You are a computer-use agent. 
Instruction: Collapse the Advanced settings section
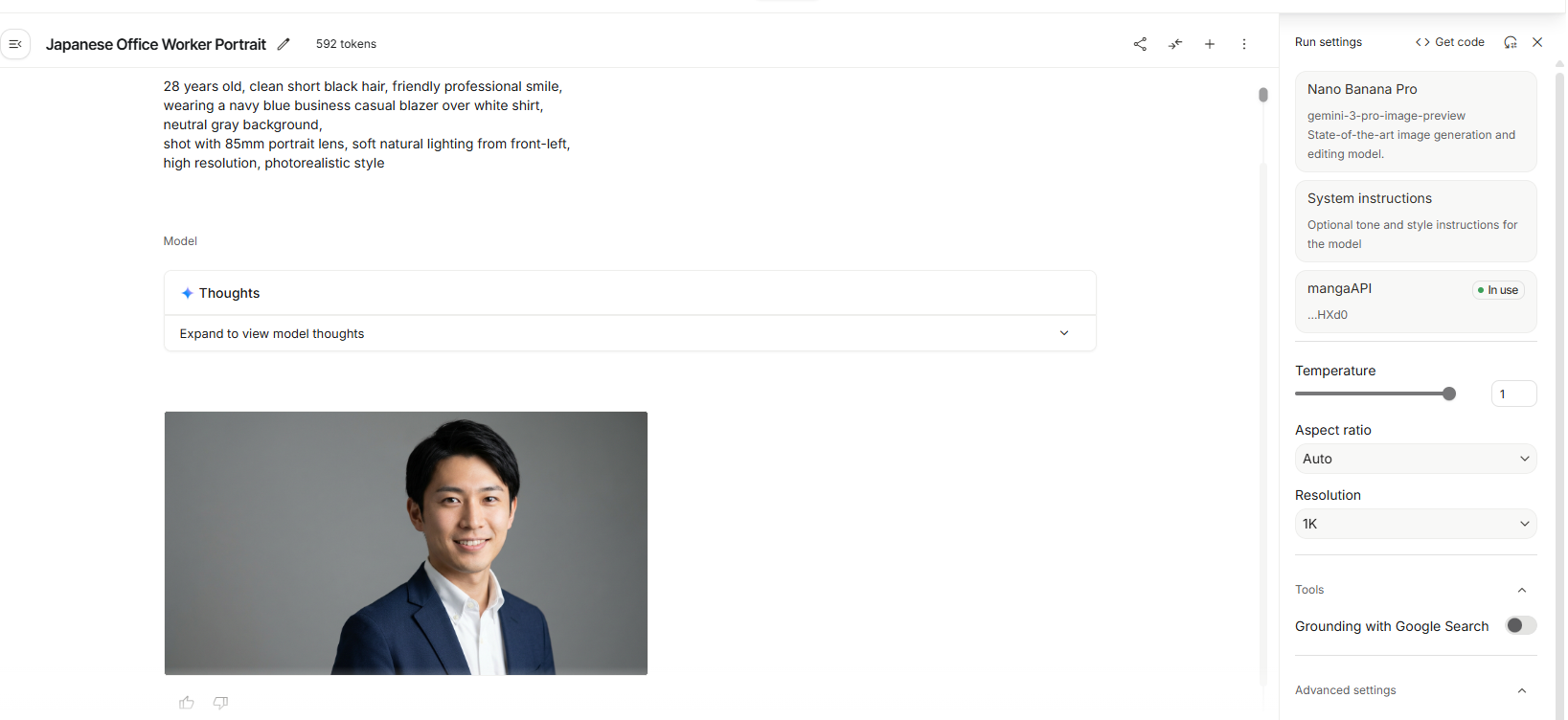[1522, 690]
